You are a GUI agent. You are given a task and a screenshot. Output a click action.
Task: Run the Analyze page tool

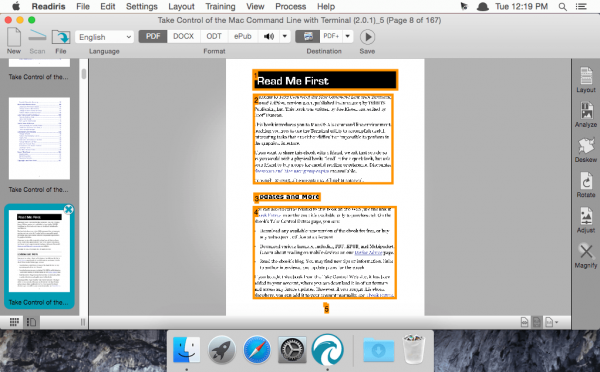[x=586, y=111]
